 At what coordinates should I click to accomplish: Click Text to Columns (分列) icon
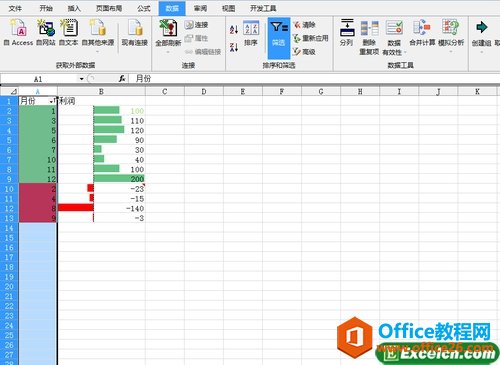(347, 32)
